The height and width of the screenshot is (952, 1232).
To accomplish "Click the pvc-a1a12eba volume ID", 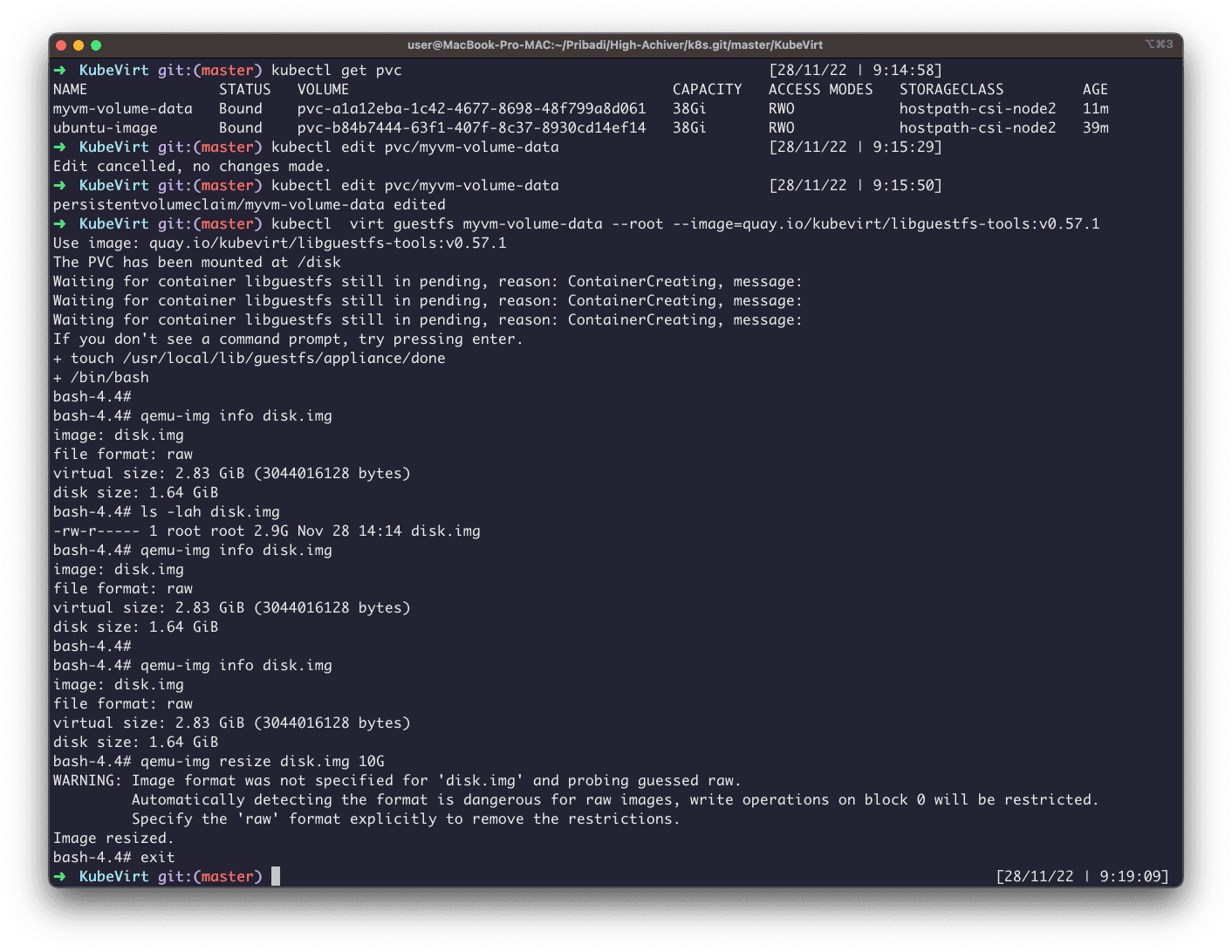I will [x=471, y=109].
